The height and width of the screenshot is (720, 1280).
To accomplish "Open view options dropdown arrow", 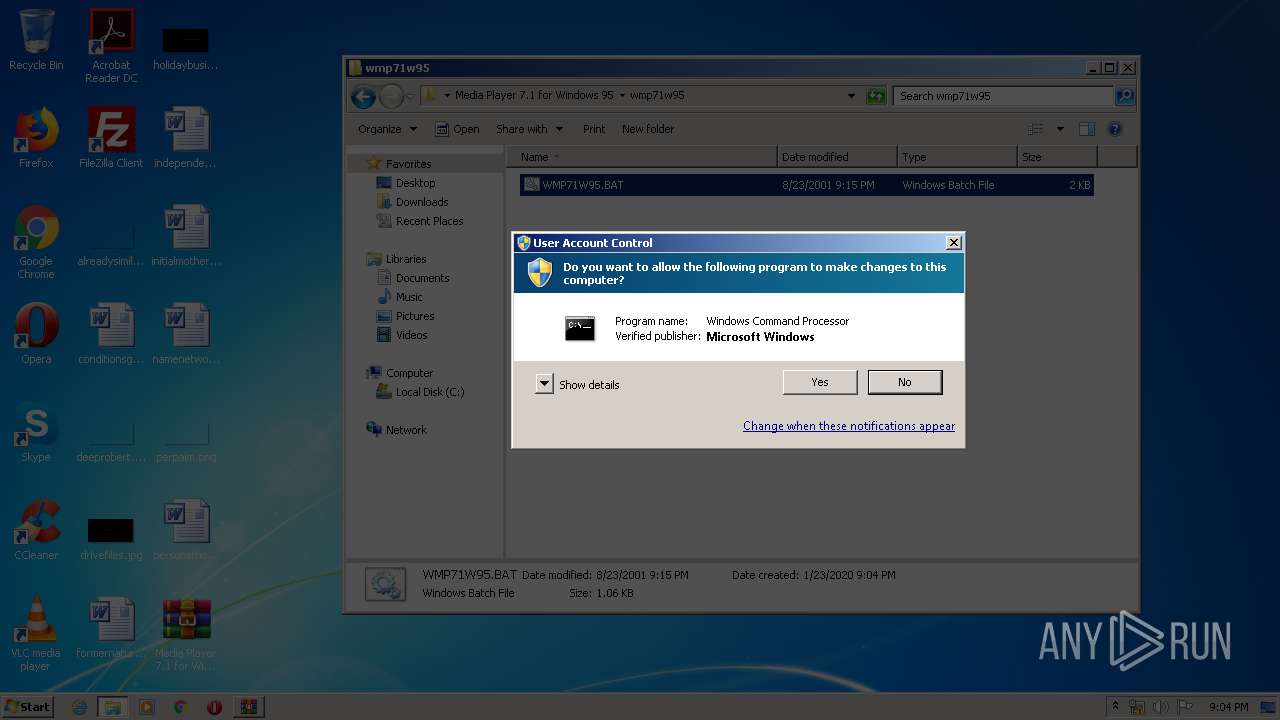I will tap(1060, 129).
